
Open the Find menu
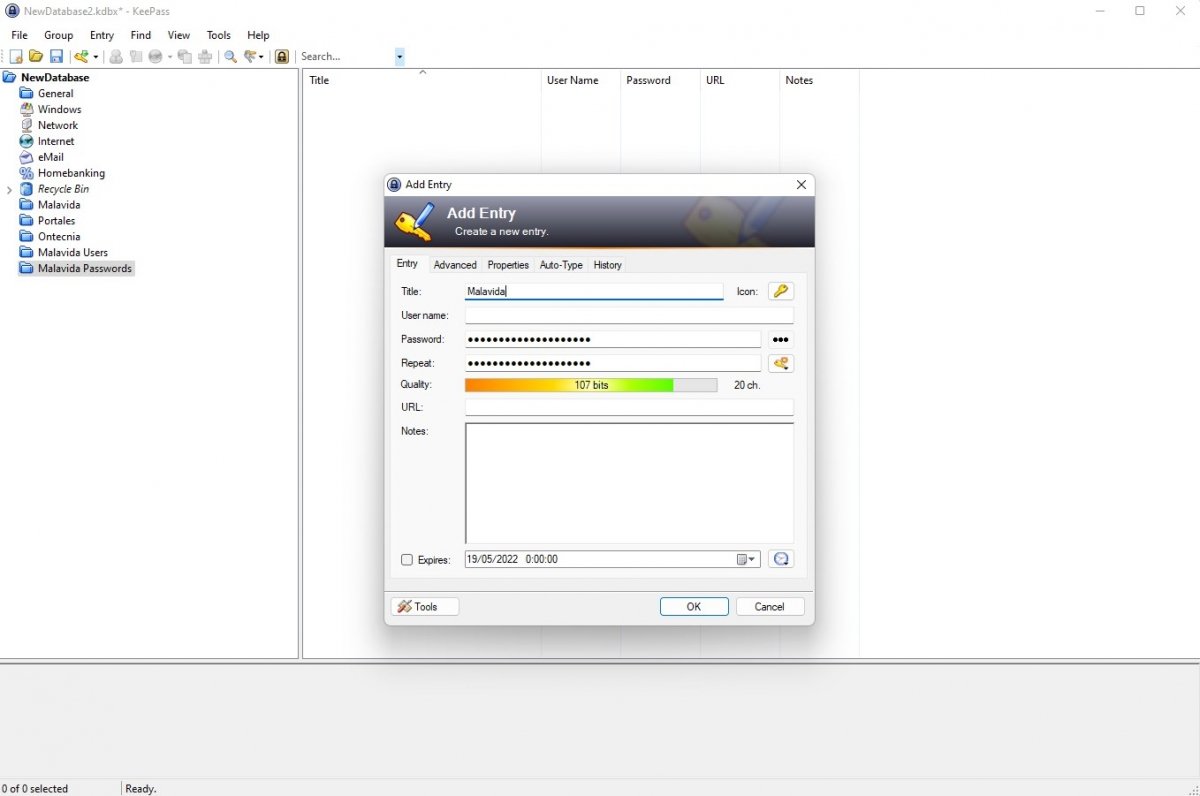[141, 35]
